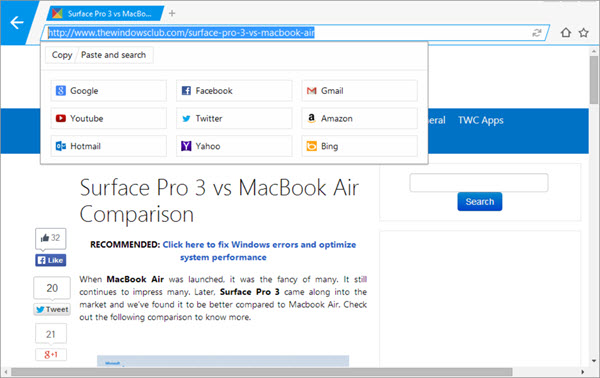Click the 32 likes thumbs-up counter
Viewport: 600px width, 378px height.
pyautogui.click(x=51, y=238)
